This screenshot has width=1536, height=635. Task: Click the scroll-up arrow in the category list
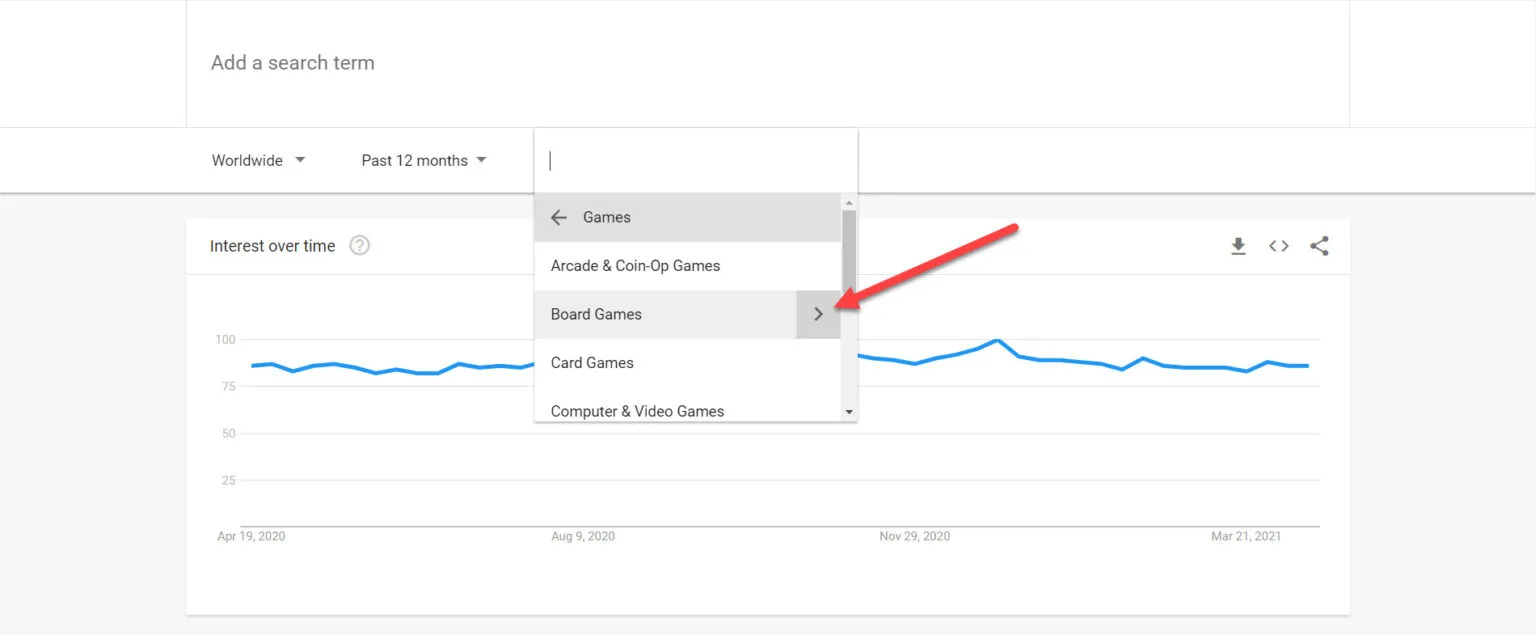[849, 203]
